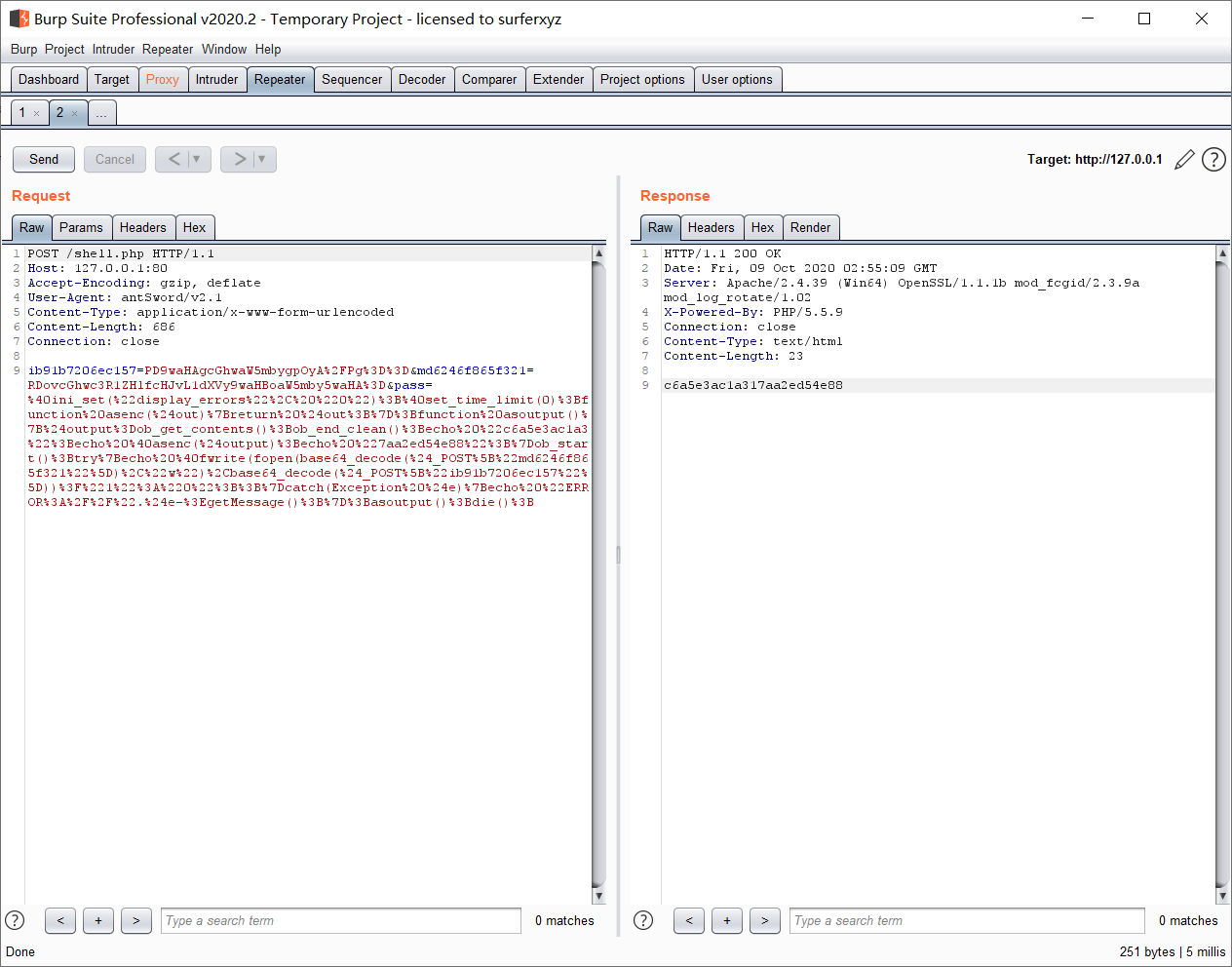Switch to the Extender tab
The image size is (1232, 967).
pos(558,80)
